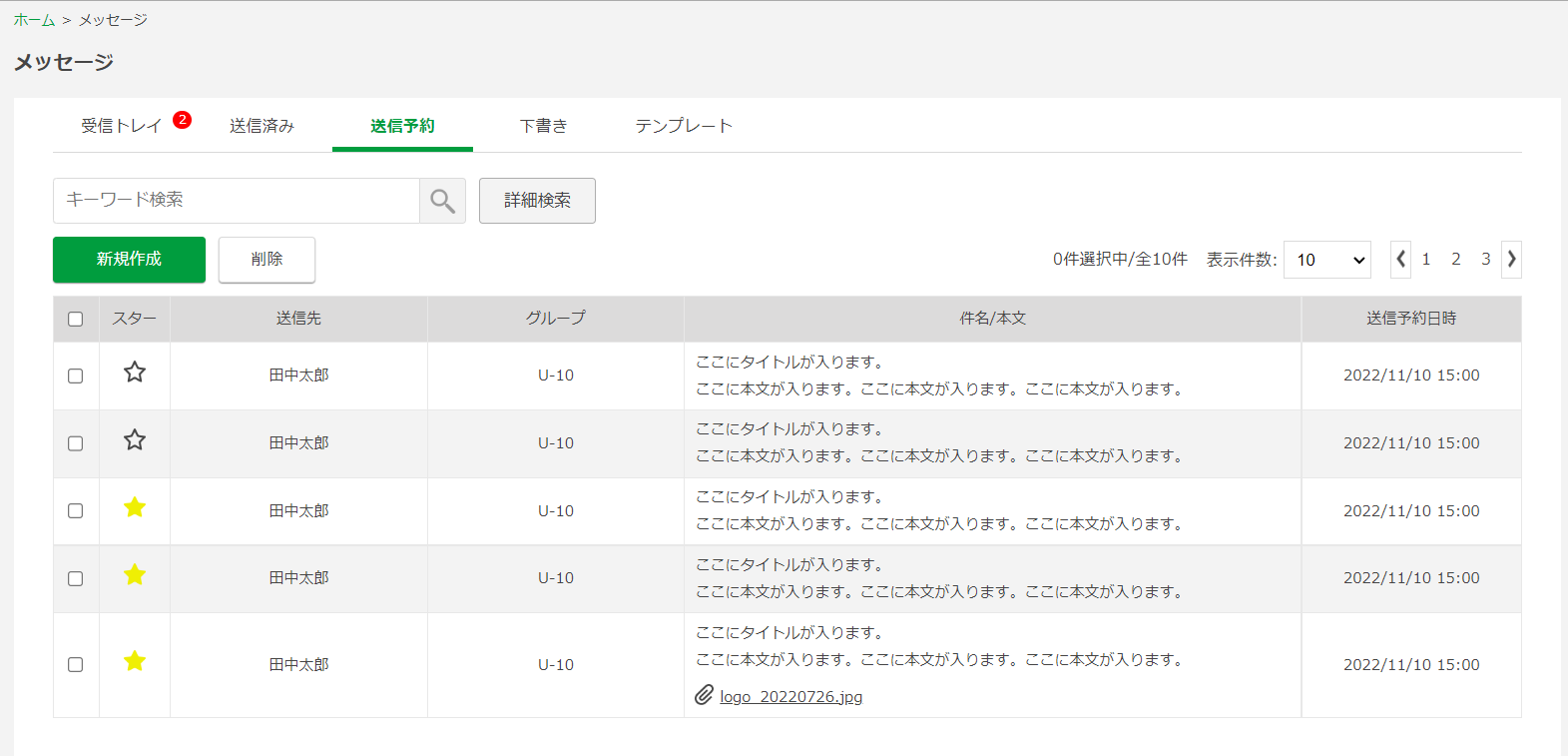Click the 送信予約日時 column header
This screenshot has width=1568, height=756.
(x=1411, y=319)
